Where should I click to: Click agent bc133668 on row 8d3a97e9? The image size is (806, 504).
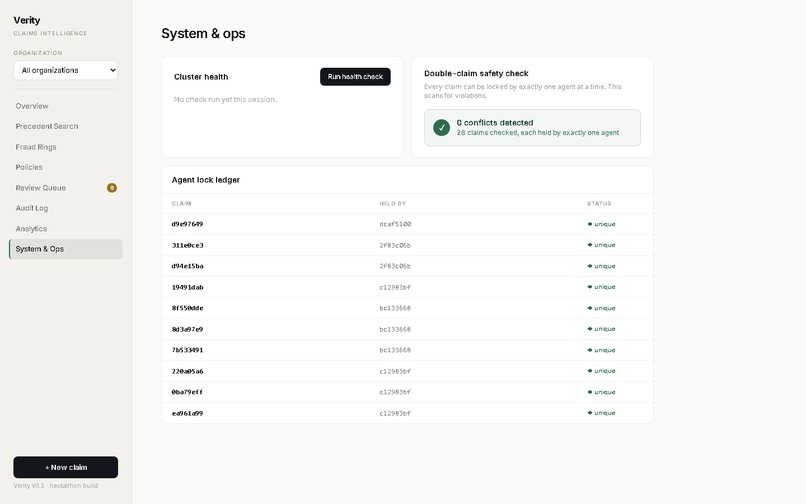pyautogui.click(x=395, y=329)
